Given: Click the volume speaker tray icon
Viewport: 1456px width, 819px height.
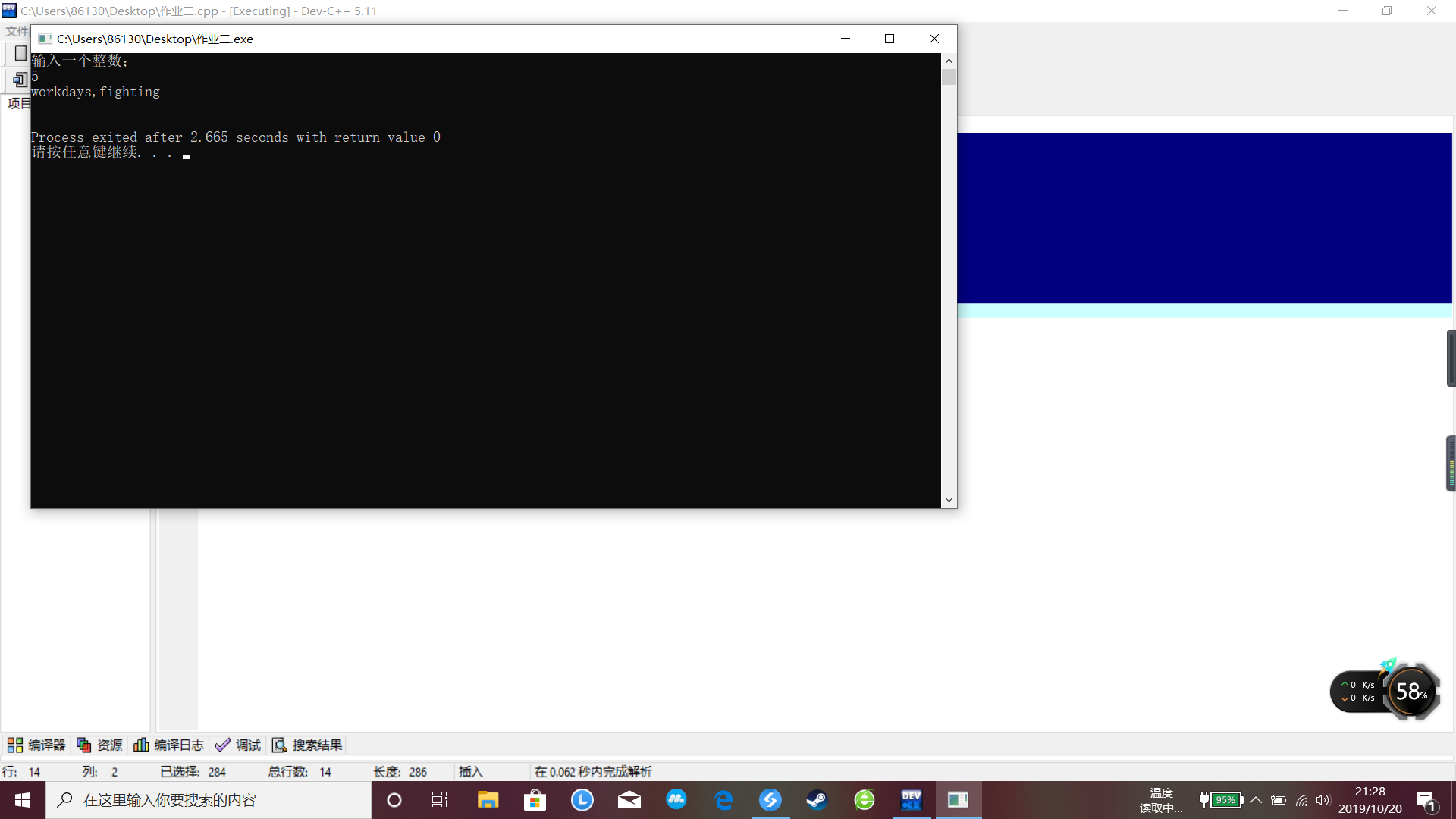Looking at the screenshot, I should coord(1323,800).
